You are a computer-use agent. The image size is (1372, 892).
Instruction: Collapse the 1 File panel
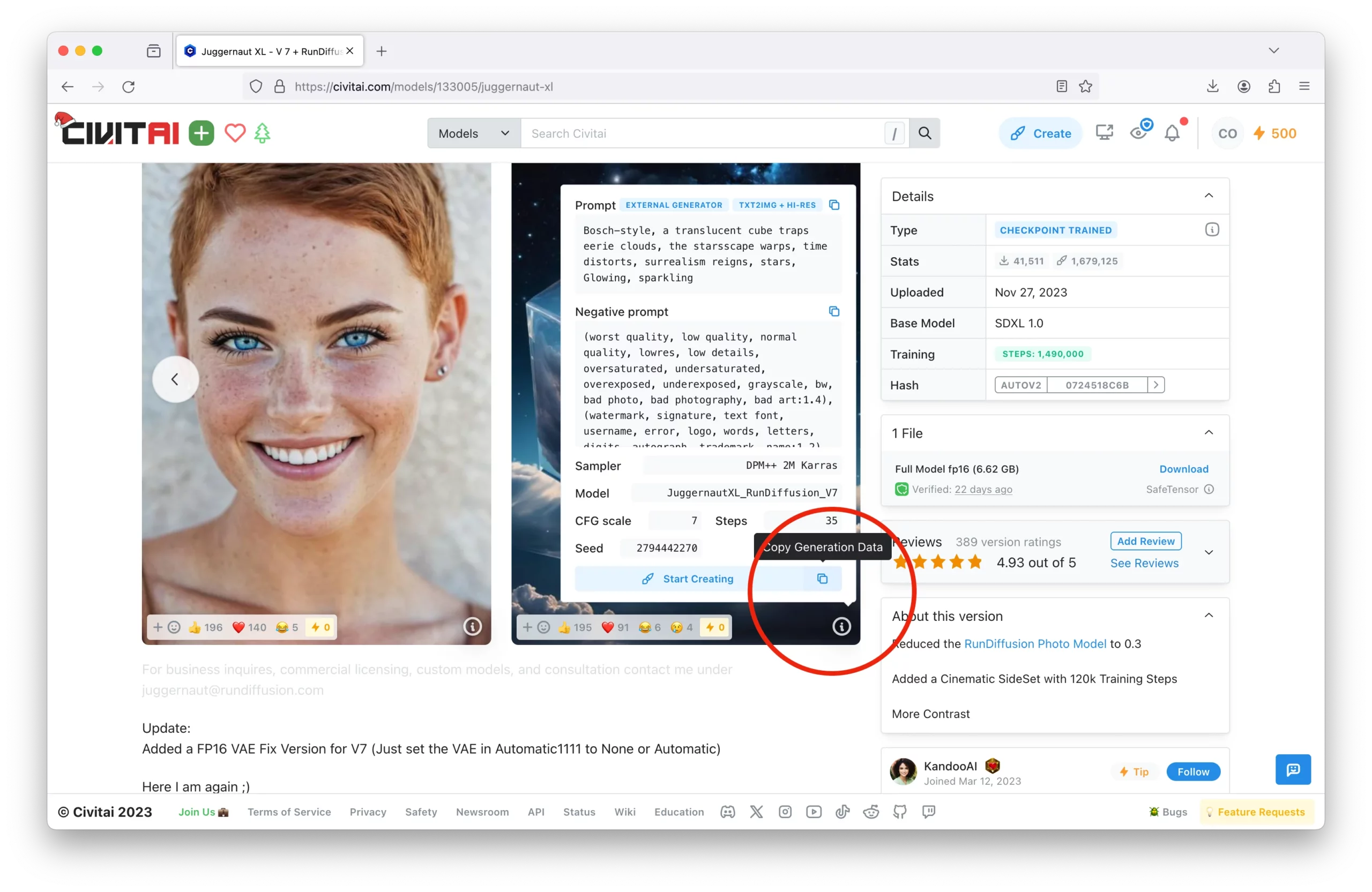[x=1209, y=433]
